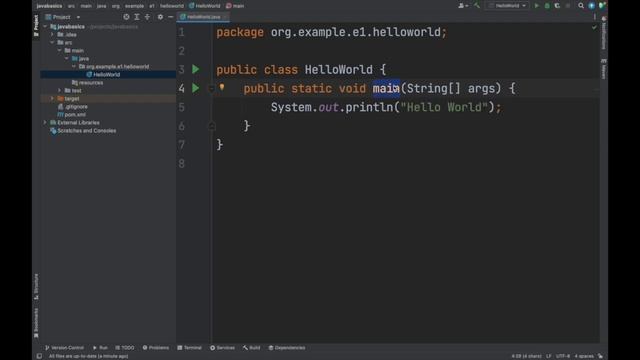
Task: Open the Services tool window
Action: [222, 348]
